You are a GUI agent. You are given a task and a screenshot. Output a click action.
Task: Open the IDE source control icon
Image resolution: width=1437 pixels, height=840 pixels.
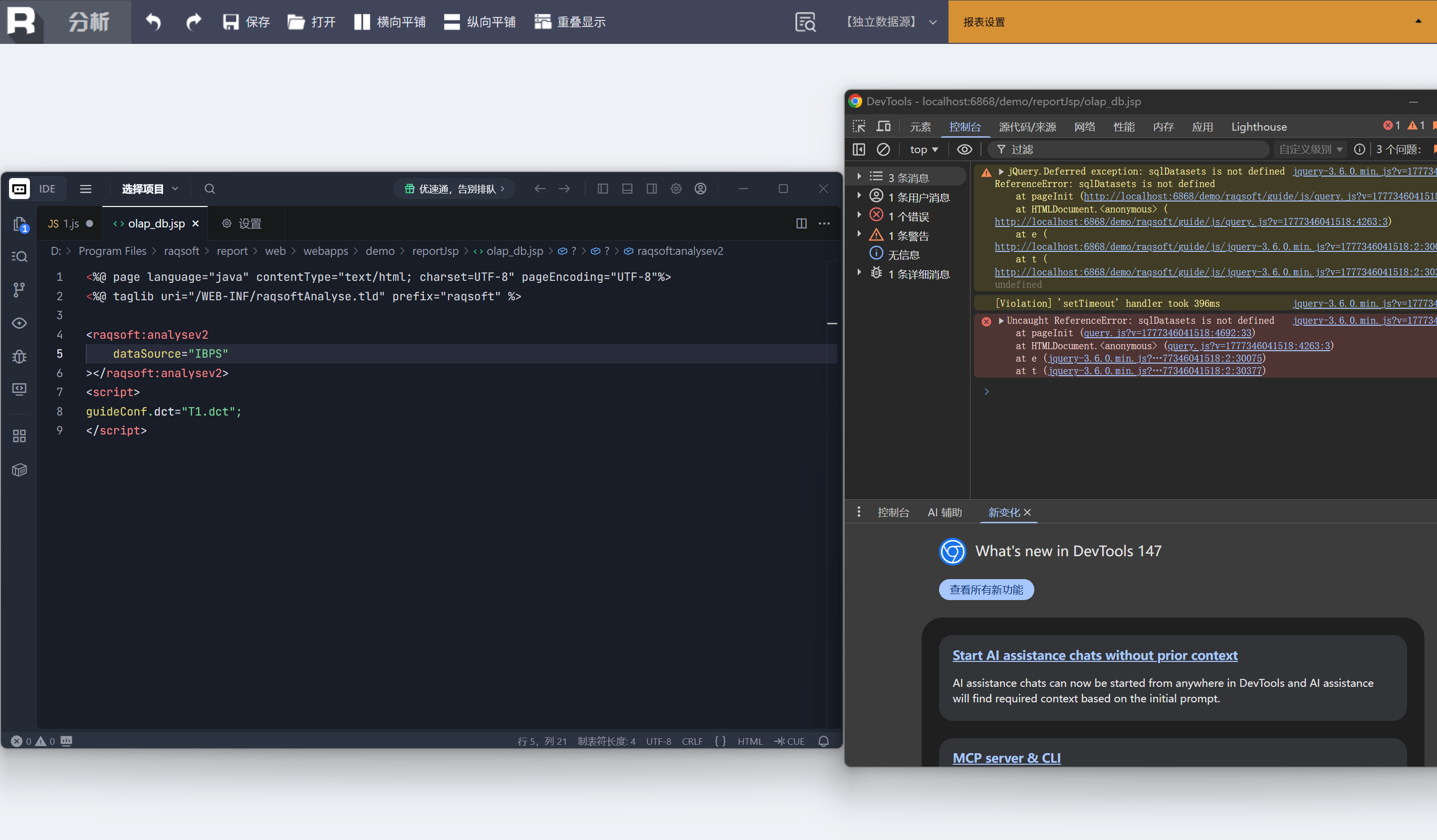point(19,289)
